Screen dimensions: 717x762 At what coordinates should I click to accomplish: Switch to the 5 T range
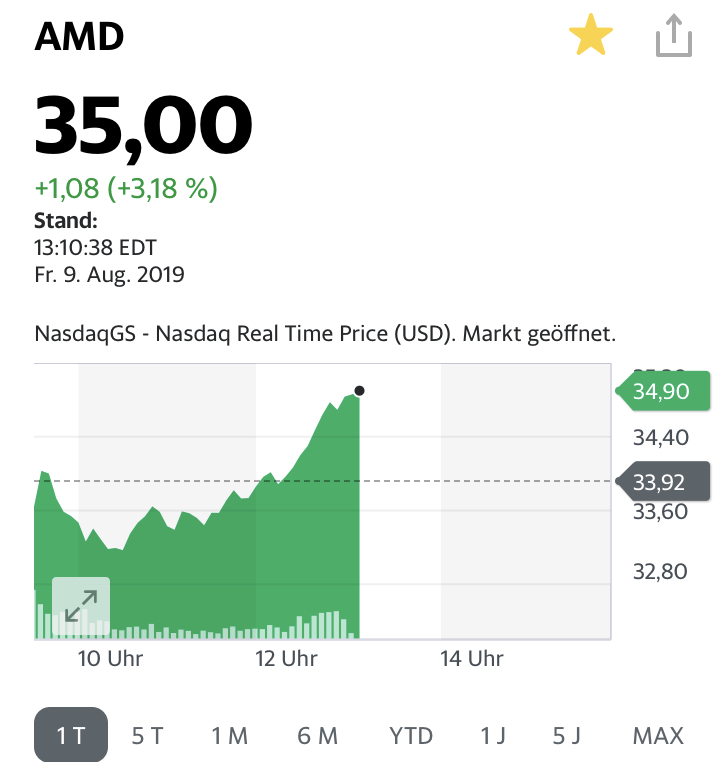click(147, 736)
